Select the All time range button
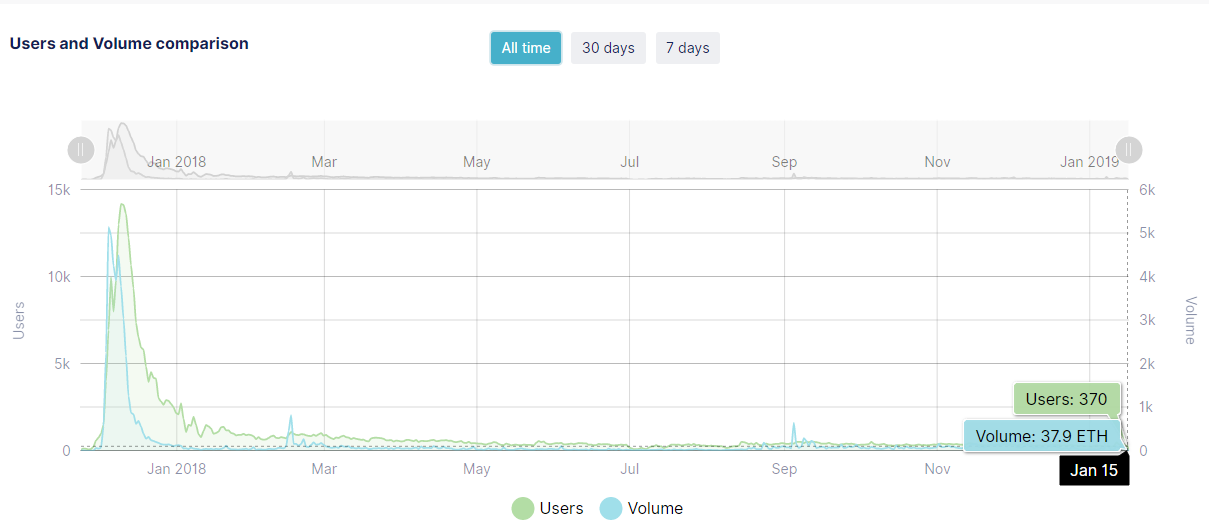 click(x=526, y=48)
